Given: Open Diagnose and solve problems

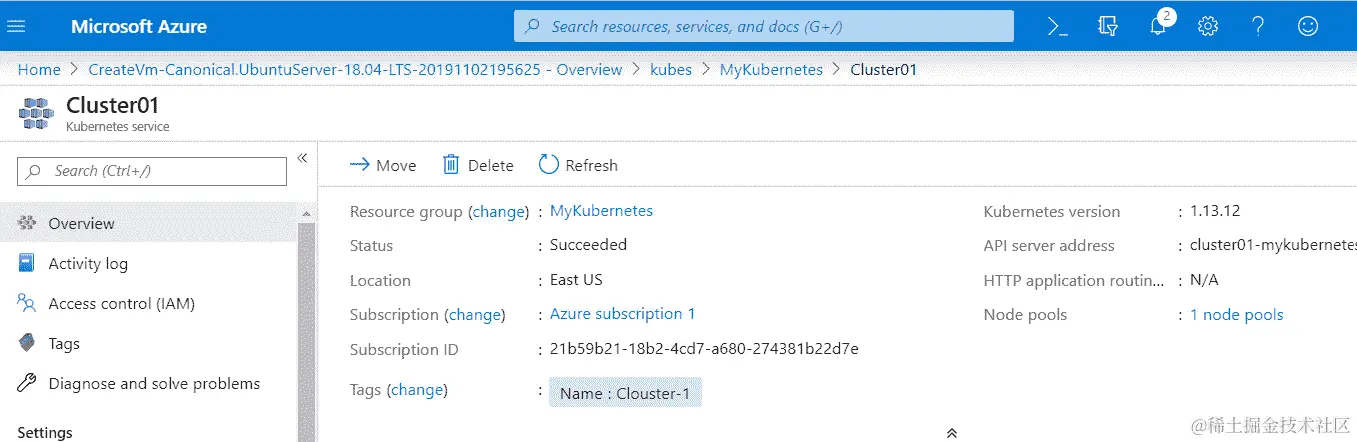Looking at the screenshot, I should coord(154,384).
